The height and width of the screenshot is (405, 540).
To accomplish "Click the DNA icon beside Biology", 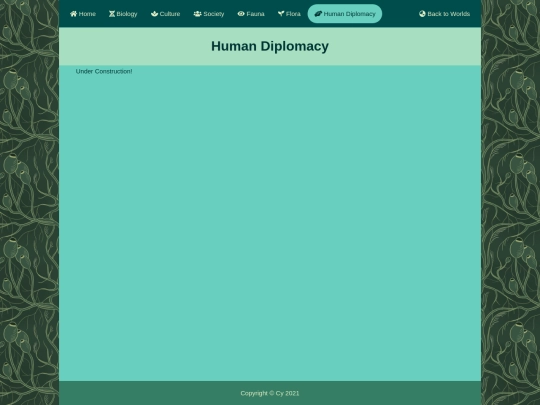I will [112, 14].
